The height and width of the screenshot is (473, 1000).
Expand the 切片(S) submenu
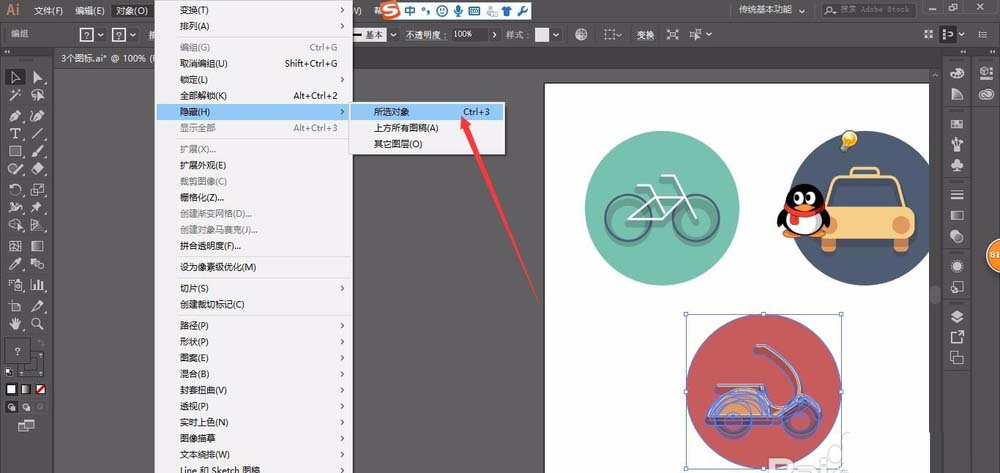254,289
